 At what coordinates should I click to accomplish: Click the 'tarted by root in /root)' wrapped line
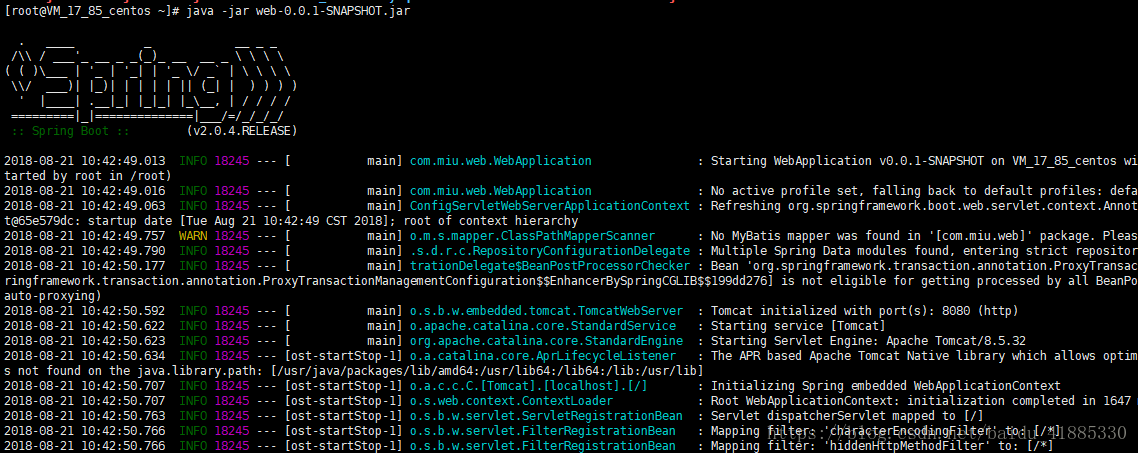88,176
